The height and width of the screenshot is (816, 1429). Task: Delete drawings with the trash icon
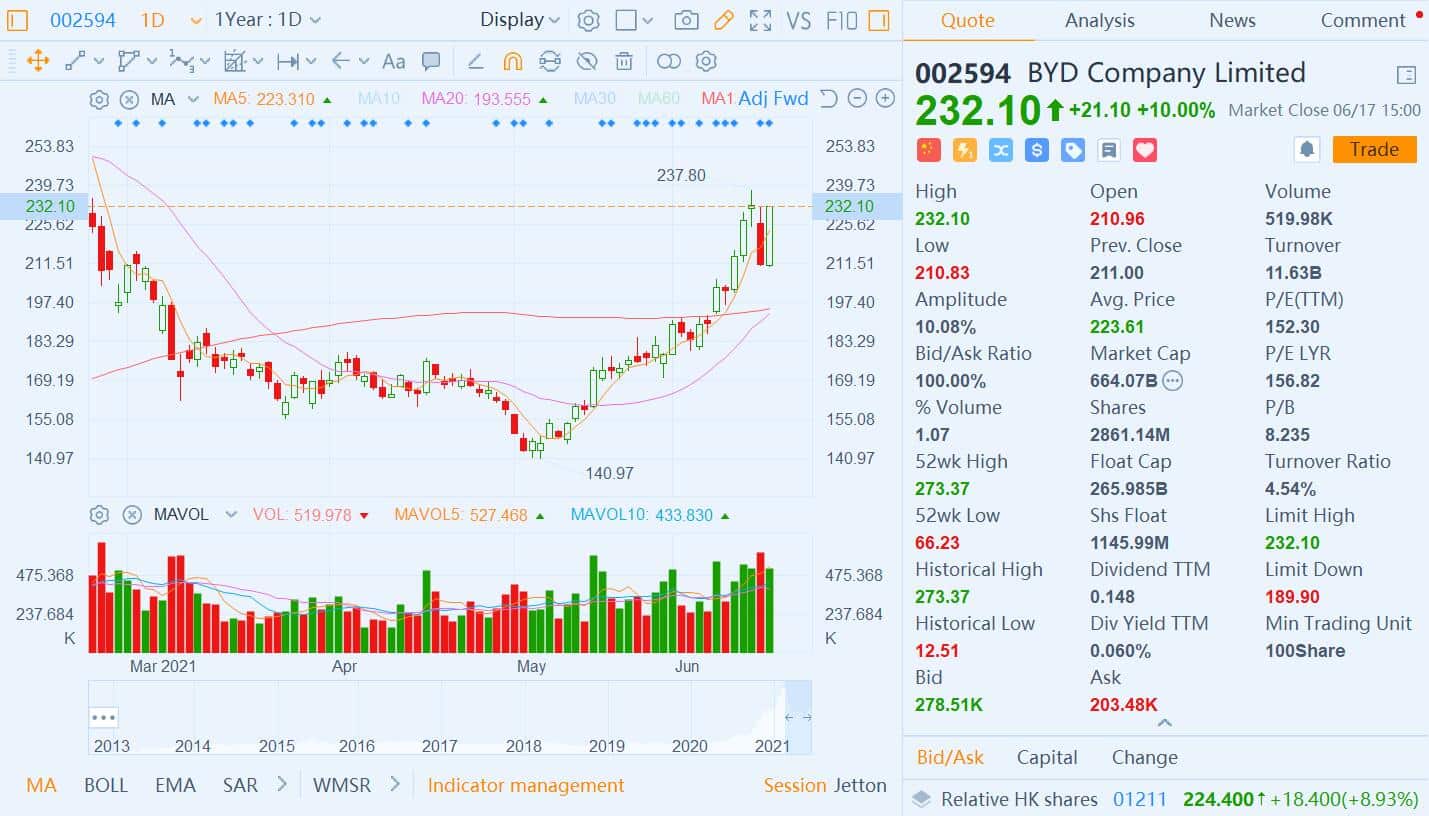(624, 61)
